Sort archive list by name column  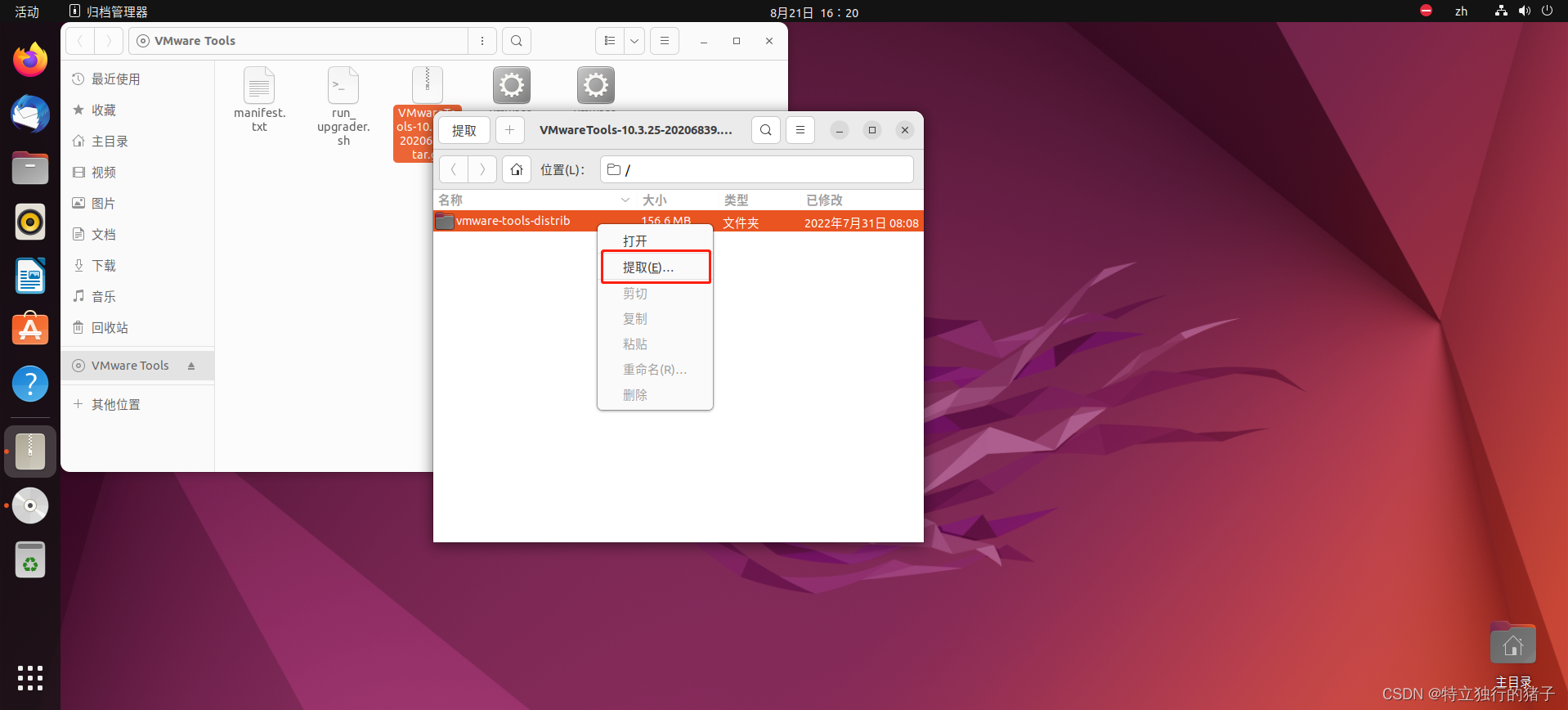point(534,200)
